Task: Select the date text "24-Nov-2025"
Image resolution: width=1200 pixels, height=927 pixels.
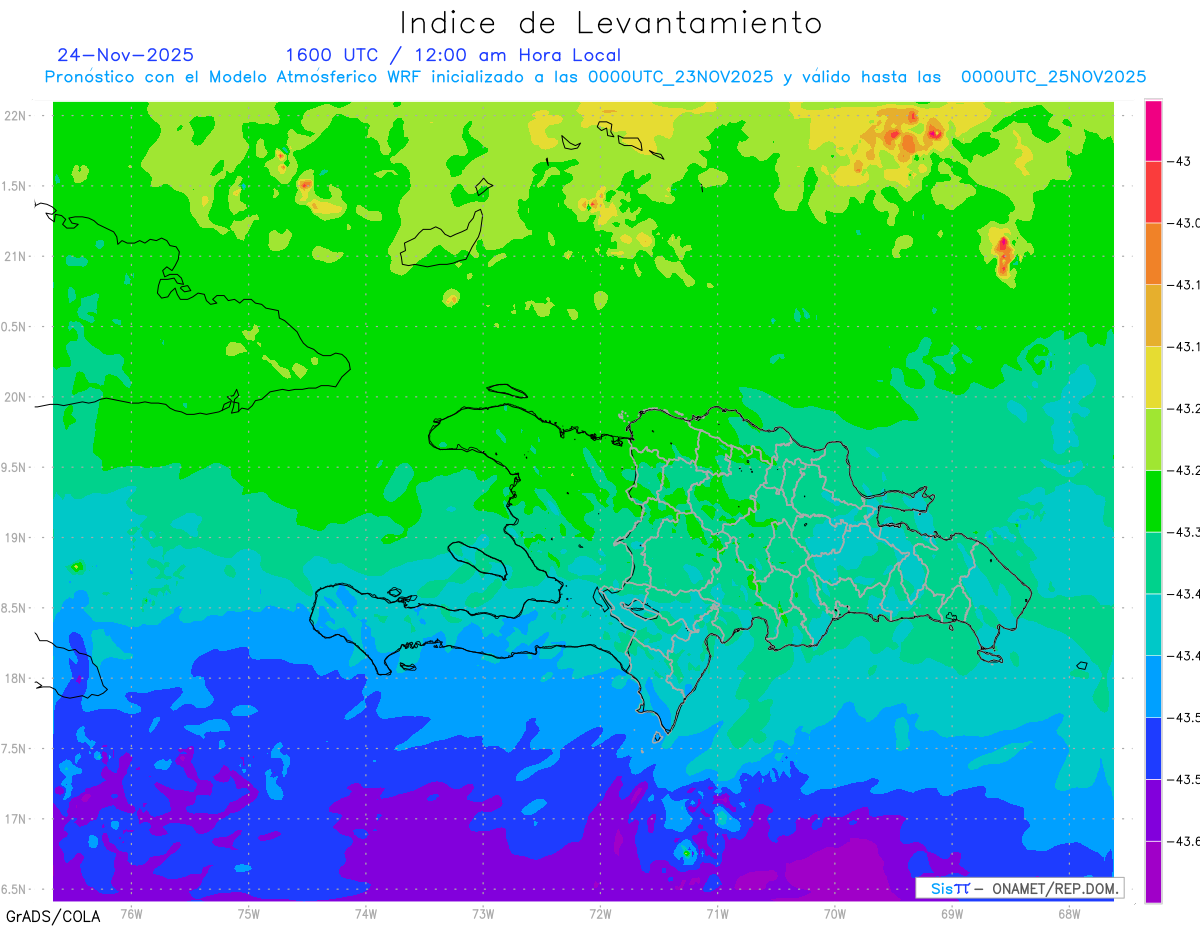Action: (126, 55)
